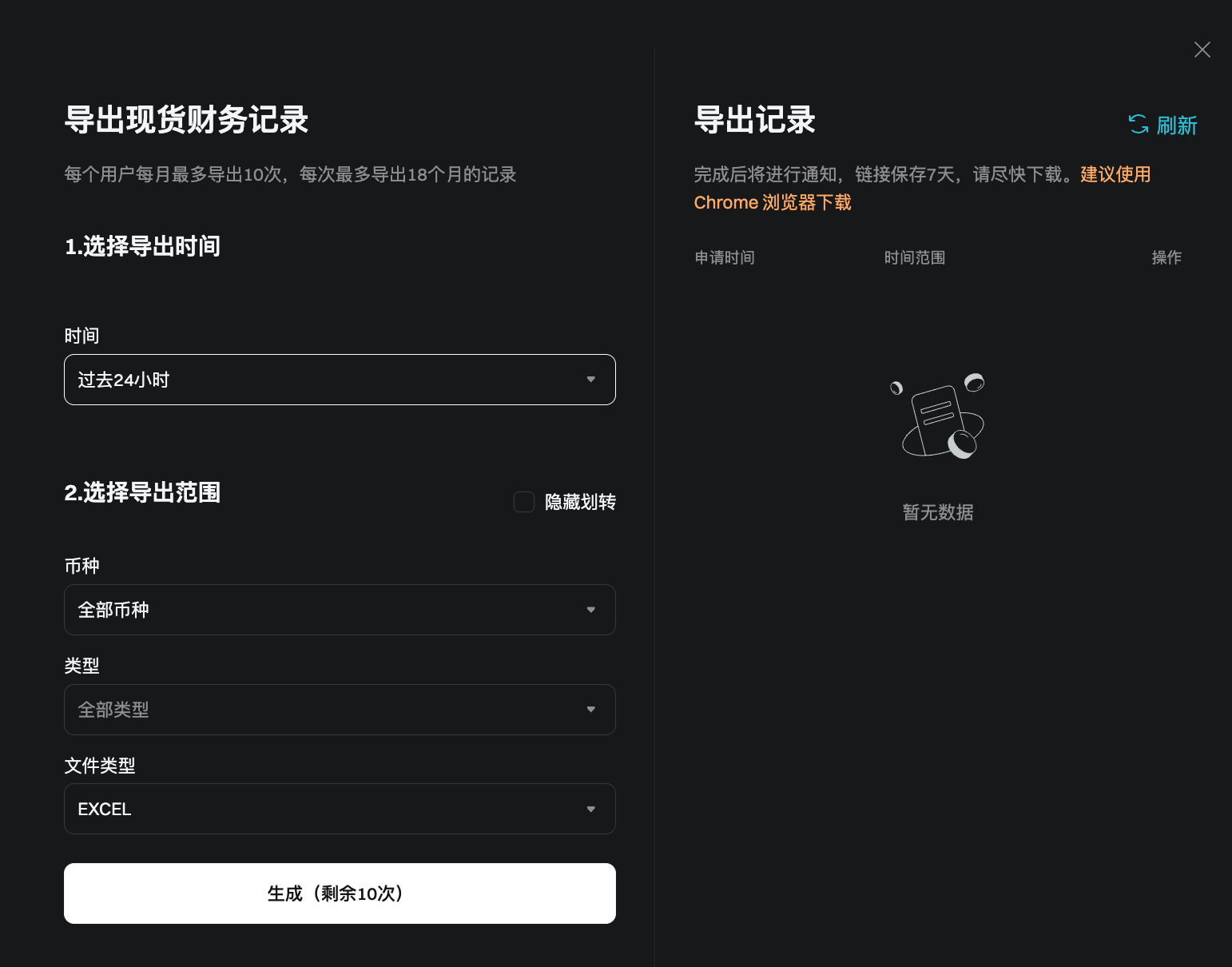Screen dimensions: 1232x967
Task: Dismiss the dialog using the X icon
Action: tap(1202, 50)
